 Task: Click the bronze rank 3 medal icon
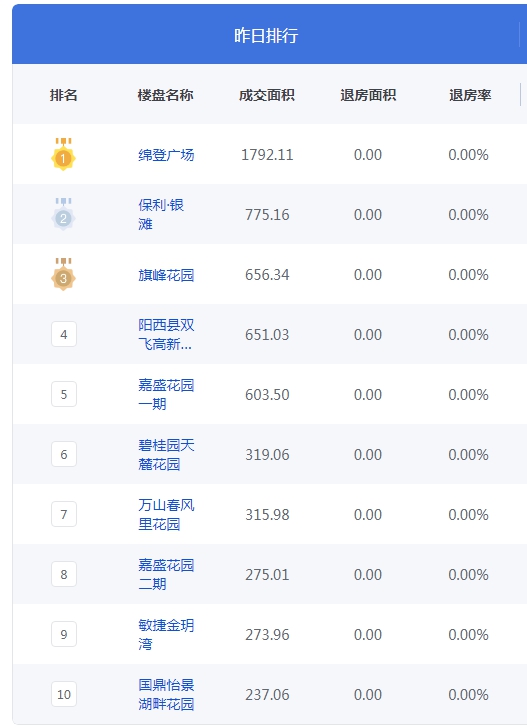point(63,274)
